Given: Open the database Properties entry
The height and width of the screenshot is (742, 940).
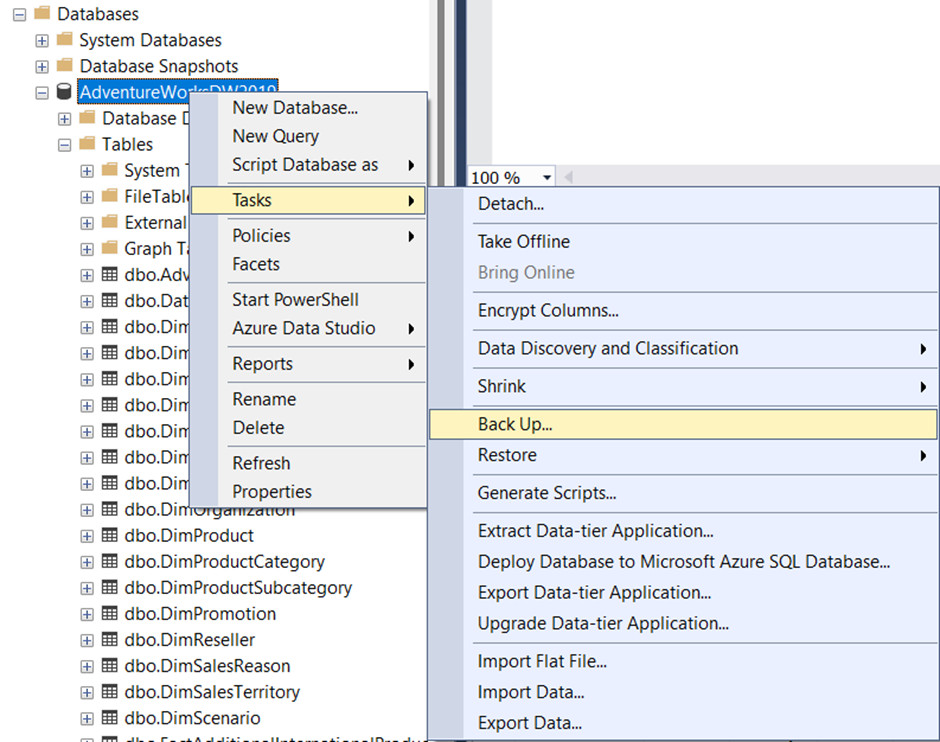Looking at the screenshot, I should tap(271, 491).
